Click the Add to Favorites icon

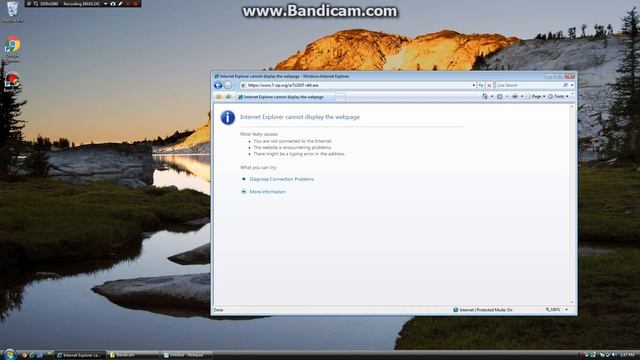coord(229,97)
